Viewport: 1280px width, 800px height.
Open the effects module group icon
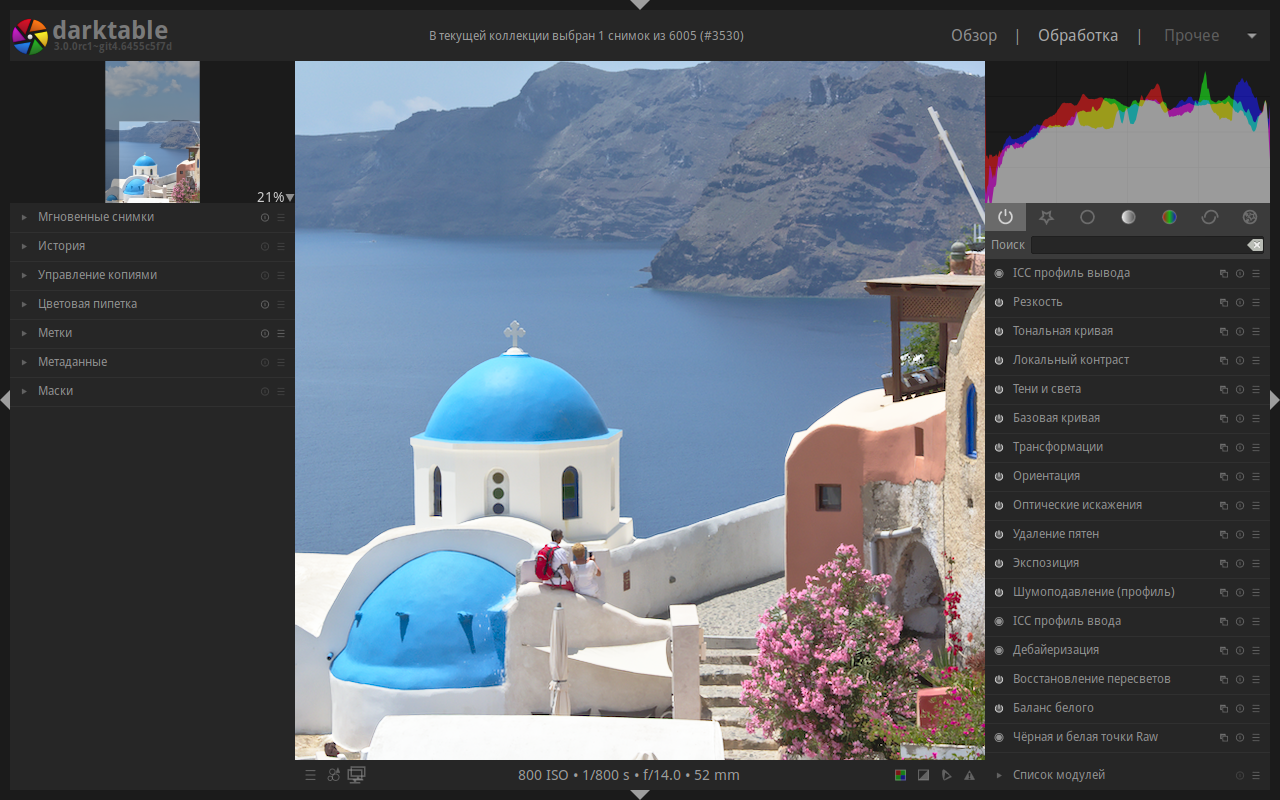click(1250, 217)
